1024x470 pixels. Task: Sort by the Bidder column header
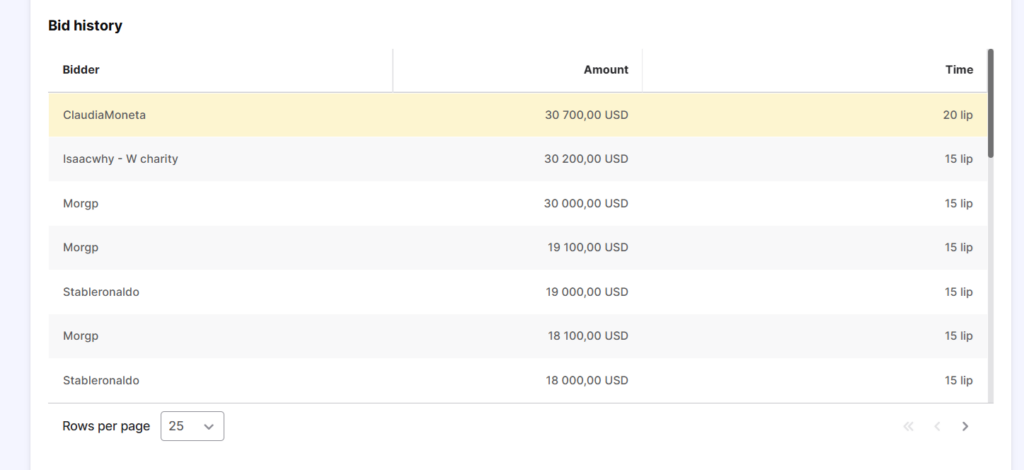click(x=81, y=70)
